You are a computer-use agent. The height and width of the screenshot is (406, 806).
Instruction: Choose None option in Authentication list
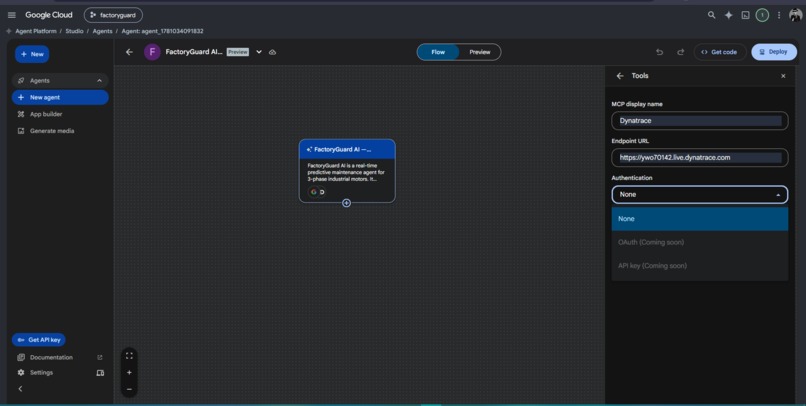(x=700, y=219)
